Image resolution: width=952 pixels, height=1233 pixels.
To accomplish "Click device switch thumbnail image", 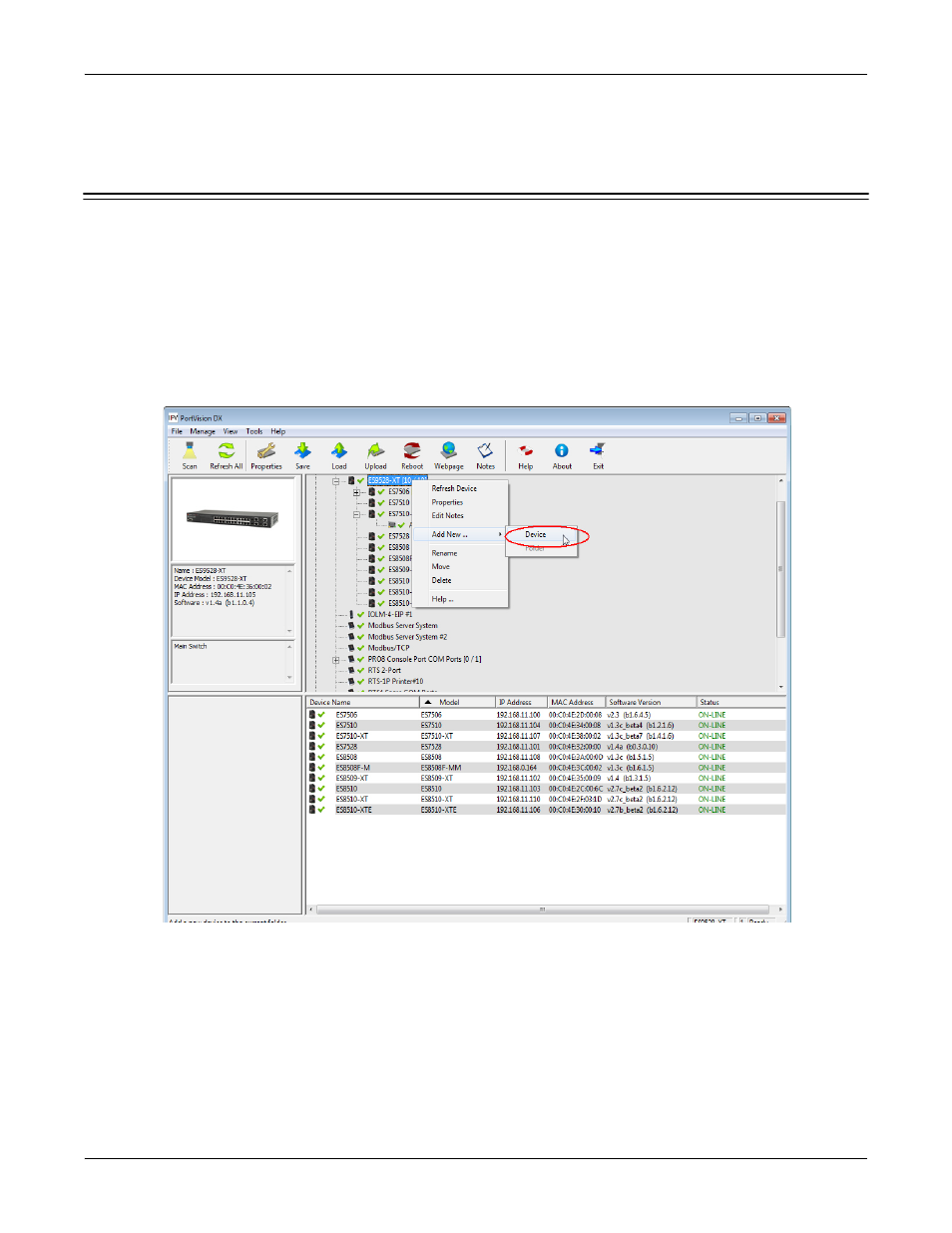I will tap(232, 519).
